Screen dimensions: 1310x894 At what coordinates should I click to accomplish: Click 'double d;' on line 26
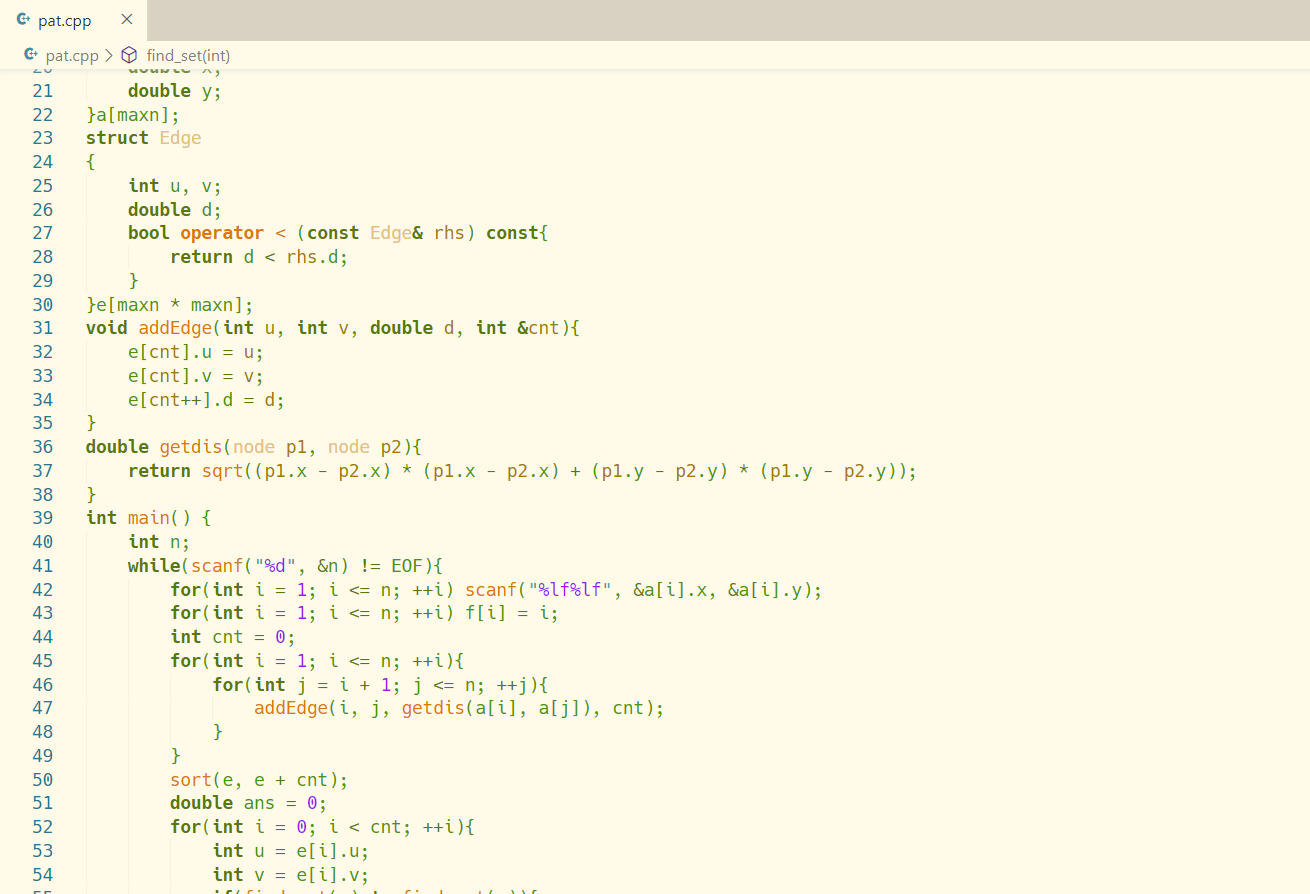pyautogui.click(x=175, y=210)
